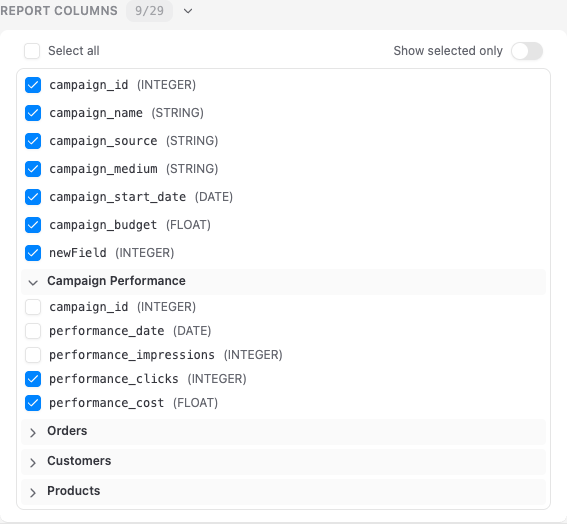The image size is (567, 524).
Task: Check the performance_date checkbox
Action: [33, 331]
